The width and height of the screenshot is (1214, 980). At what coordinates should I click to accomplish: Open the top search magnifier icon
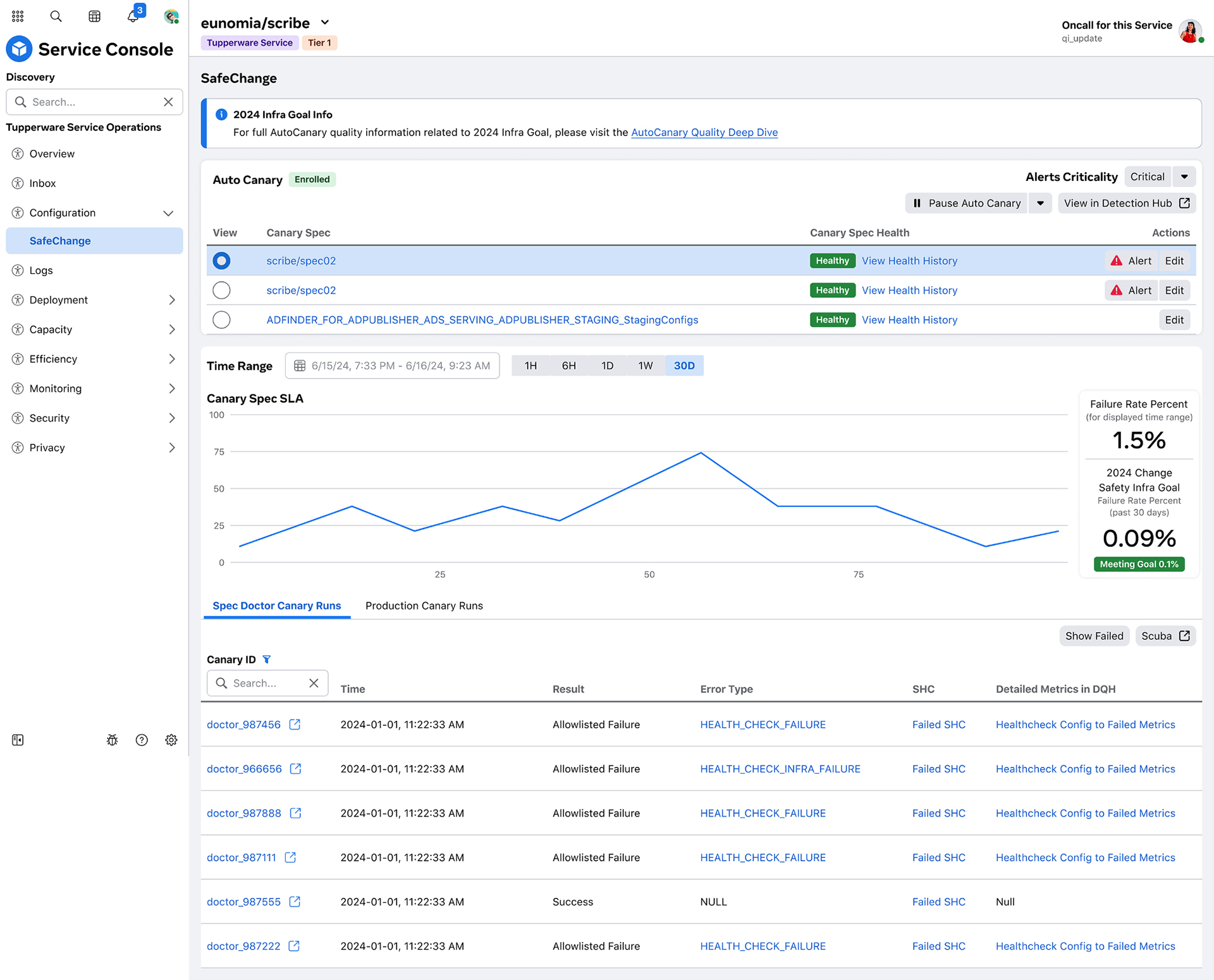[56, 16]
